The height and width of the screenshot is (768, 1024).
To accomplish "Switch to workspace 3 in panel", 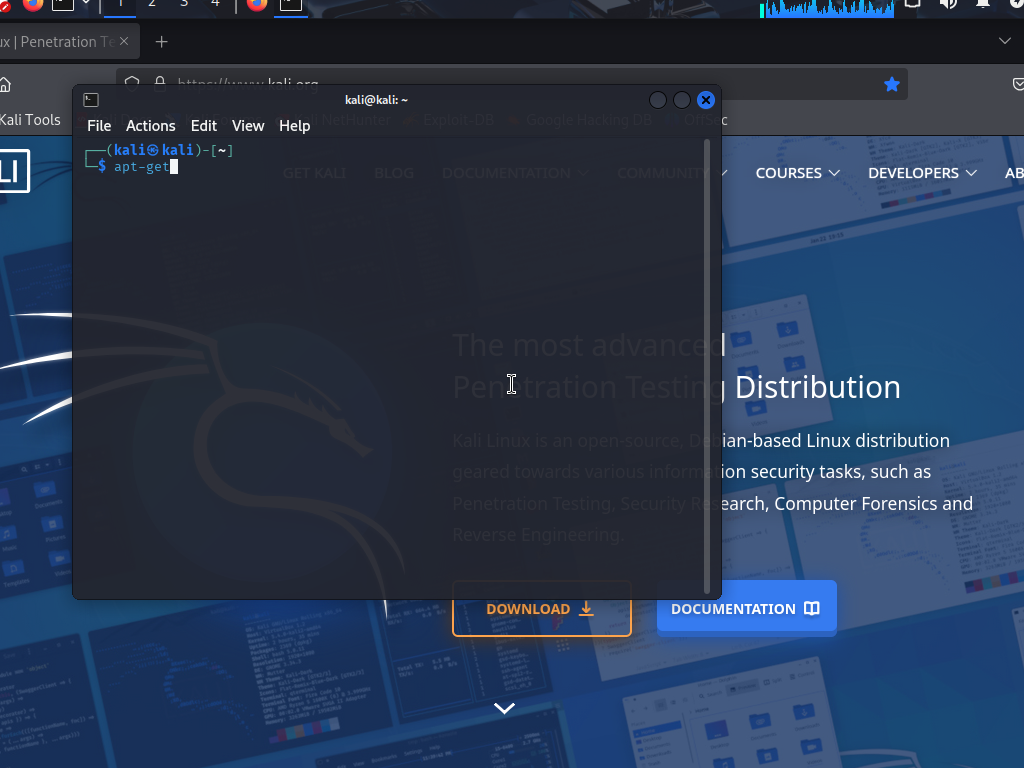I will coord(184,5).
